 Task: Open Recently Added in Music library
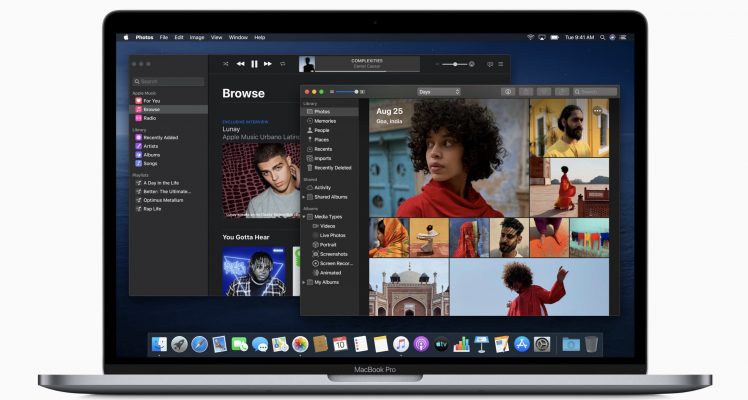point(158,137)
